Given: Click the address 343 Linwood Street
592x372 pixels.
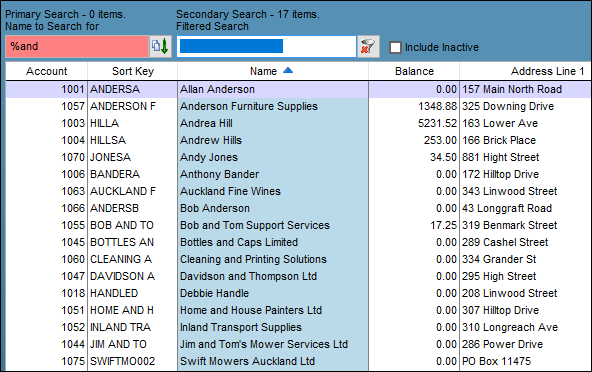Looking at the screenshot, I should 510,191.
